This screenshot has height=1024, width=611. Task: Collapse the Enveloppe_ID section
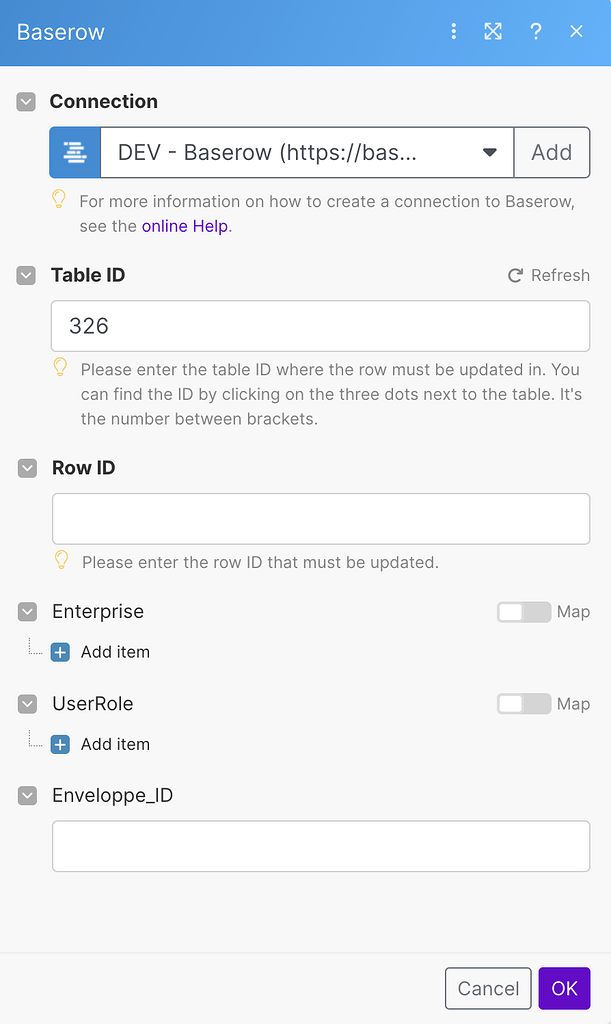(26, 795)
